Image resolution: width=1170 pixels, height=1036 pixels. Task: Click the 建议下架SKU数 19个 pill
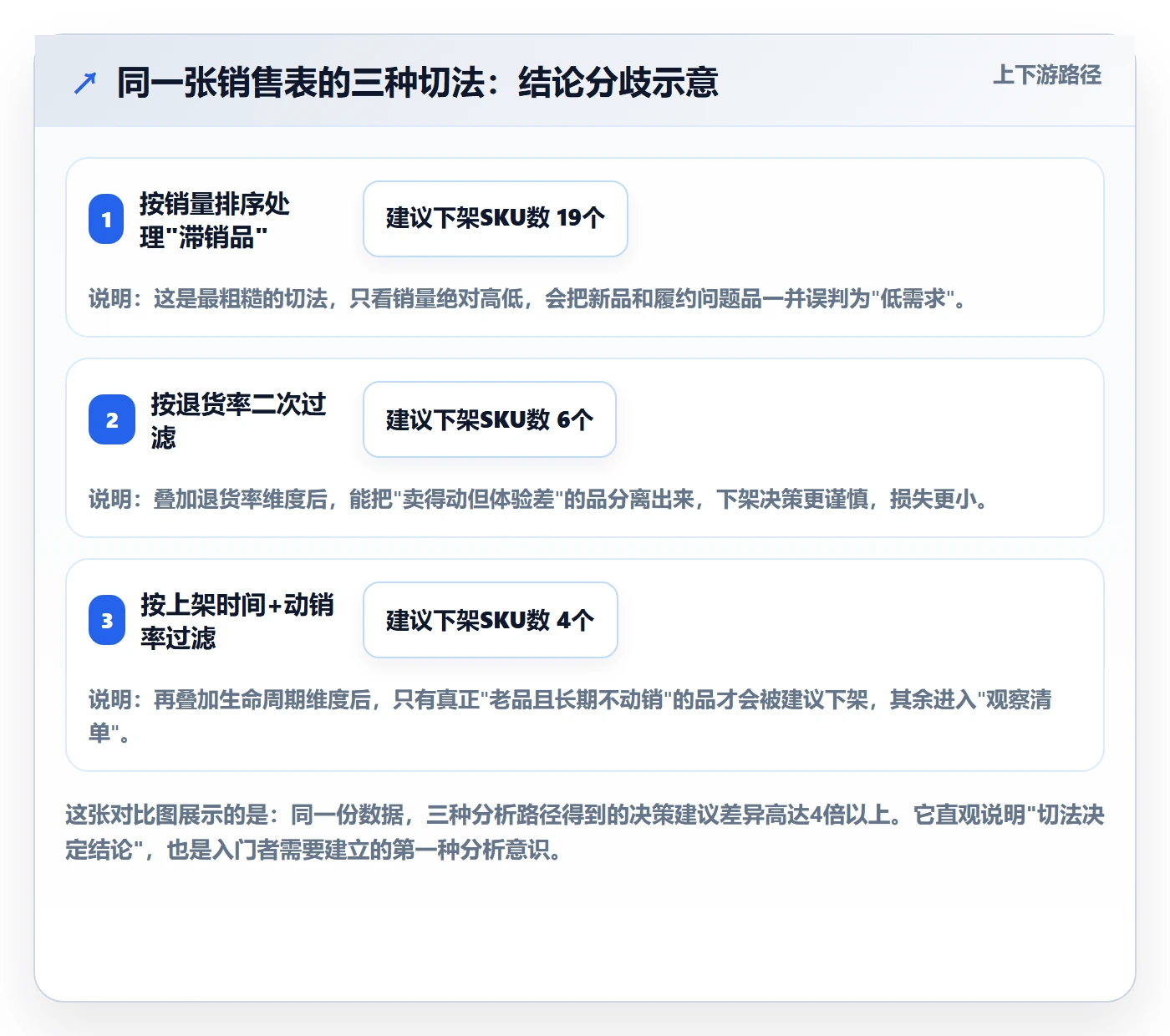(496, 219)
